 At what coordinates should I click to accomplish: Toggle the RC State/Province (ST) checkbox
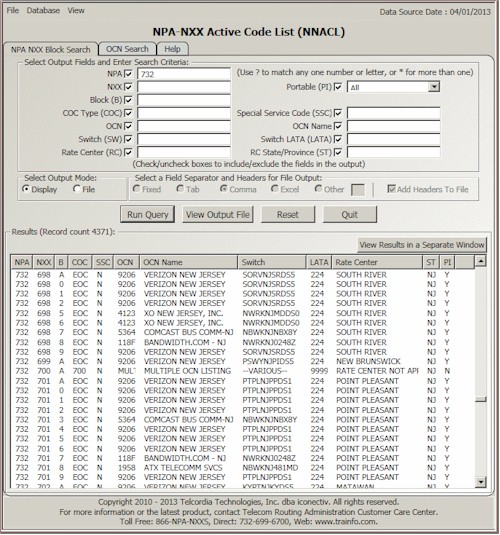pos(338,152)
